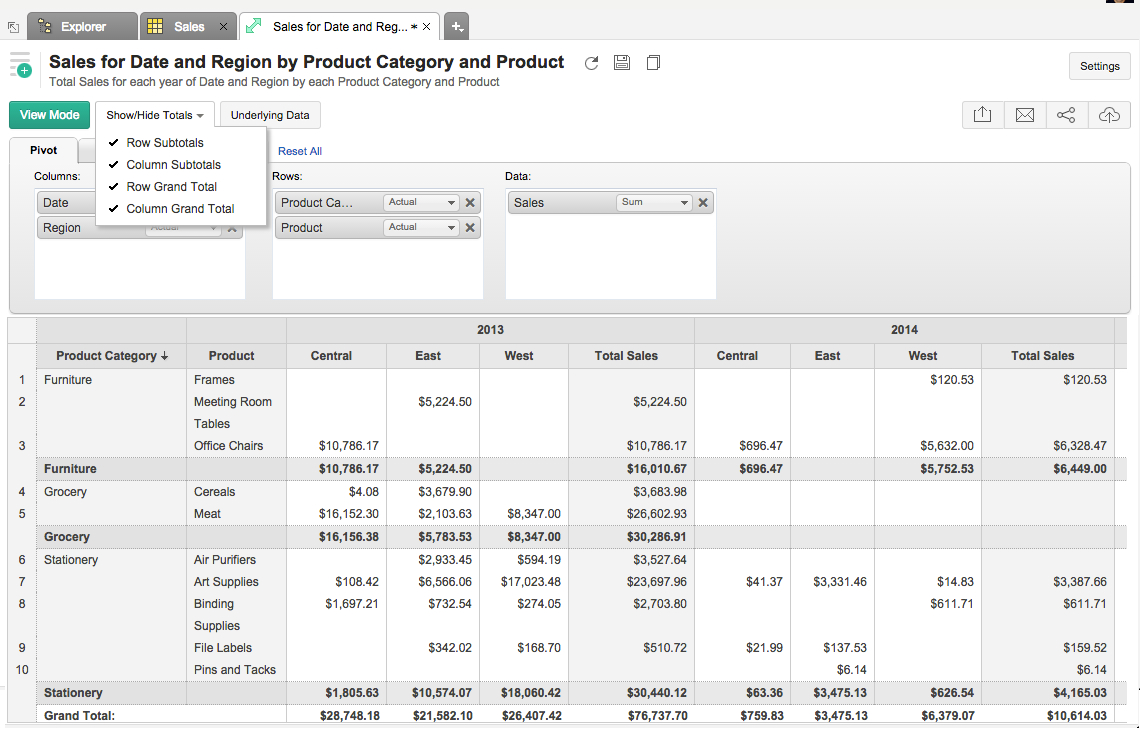The width and height of the screenshot is (1140, 735).
Task: Open the Actual dropdown for Product row
Action: click(x=421, y=227)
